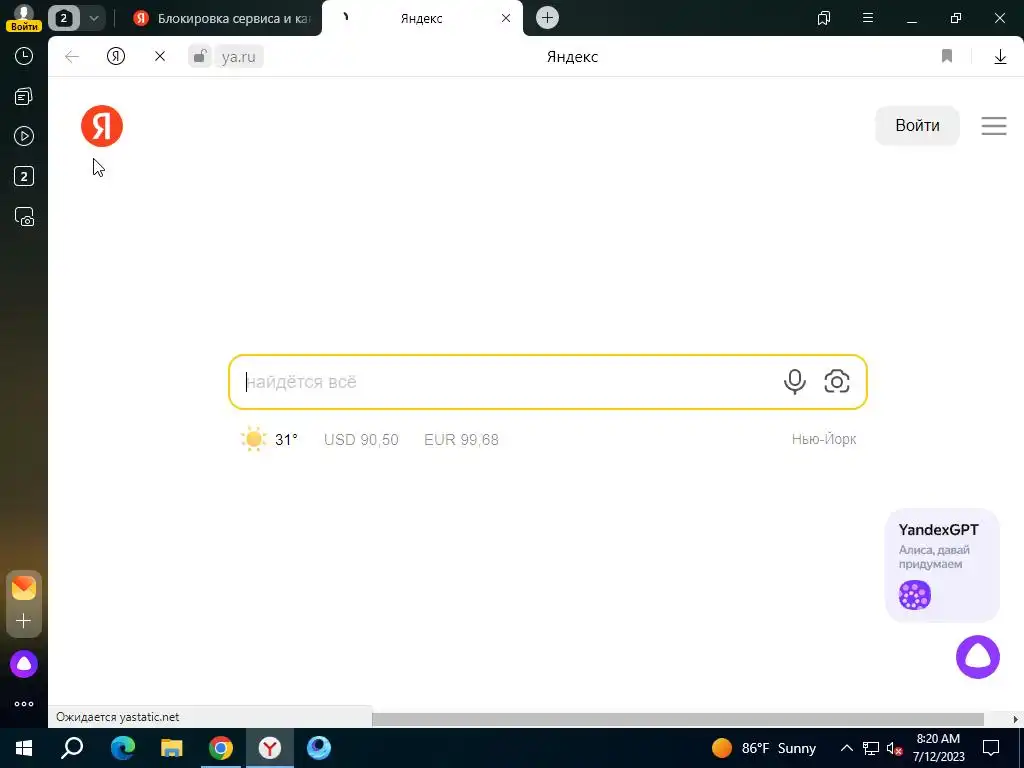Open the collections notes icon in sidebar

click(x=24, y=97)
